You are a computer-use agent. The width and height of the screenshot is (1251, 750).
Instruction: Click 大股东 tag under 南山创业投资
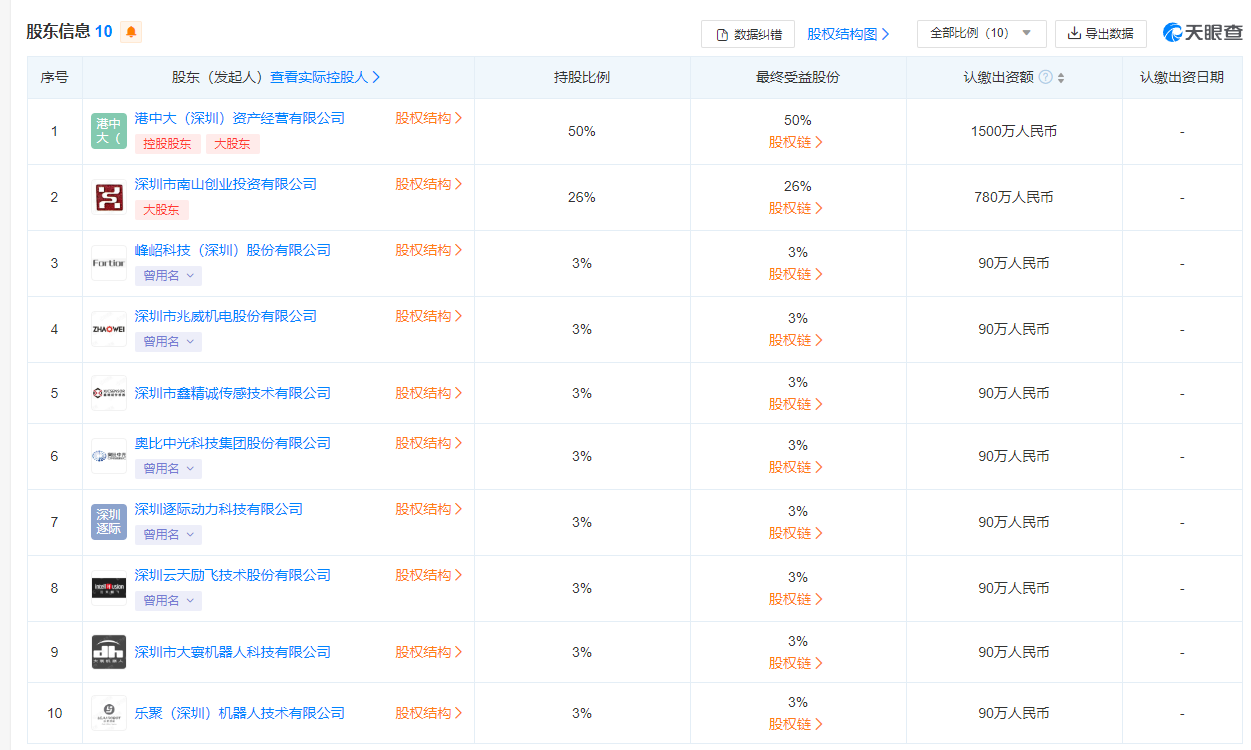click(x=162, y=210)
